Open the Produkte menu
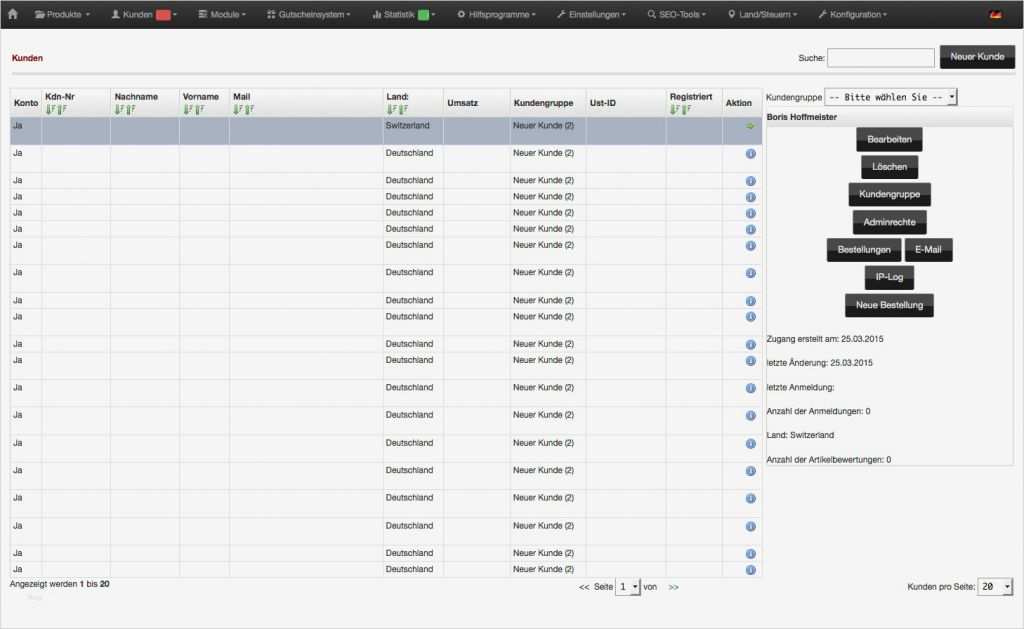Image resolution: width=1024 pixels, height=629 pixels. (62, 14)
